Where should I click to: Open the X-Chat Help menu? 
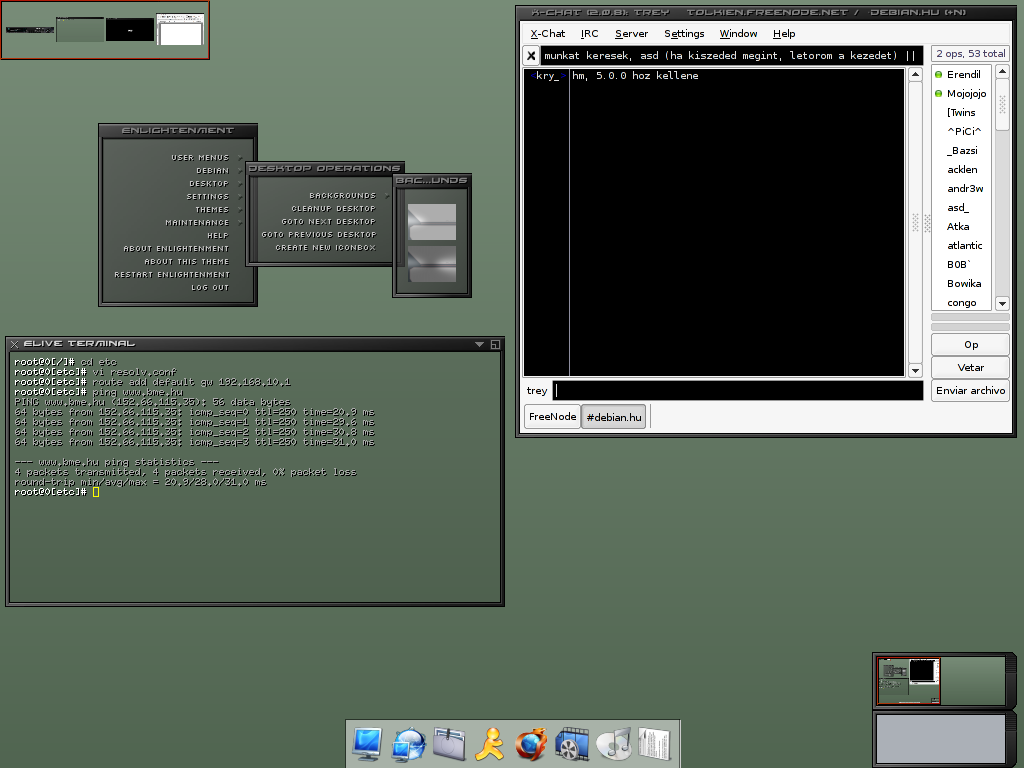click(x=784, y=33)
